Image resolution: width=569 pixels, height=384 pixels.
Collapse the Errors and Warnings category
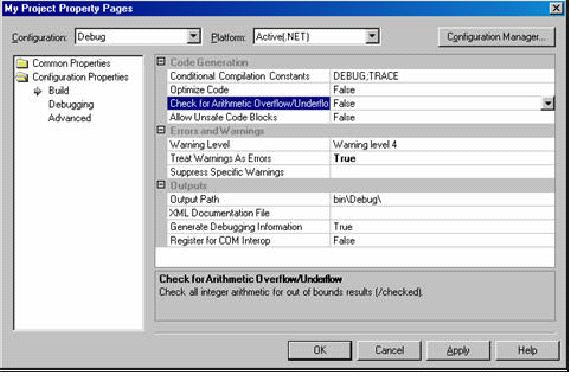pyautogui.click(x=161, y=130)
